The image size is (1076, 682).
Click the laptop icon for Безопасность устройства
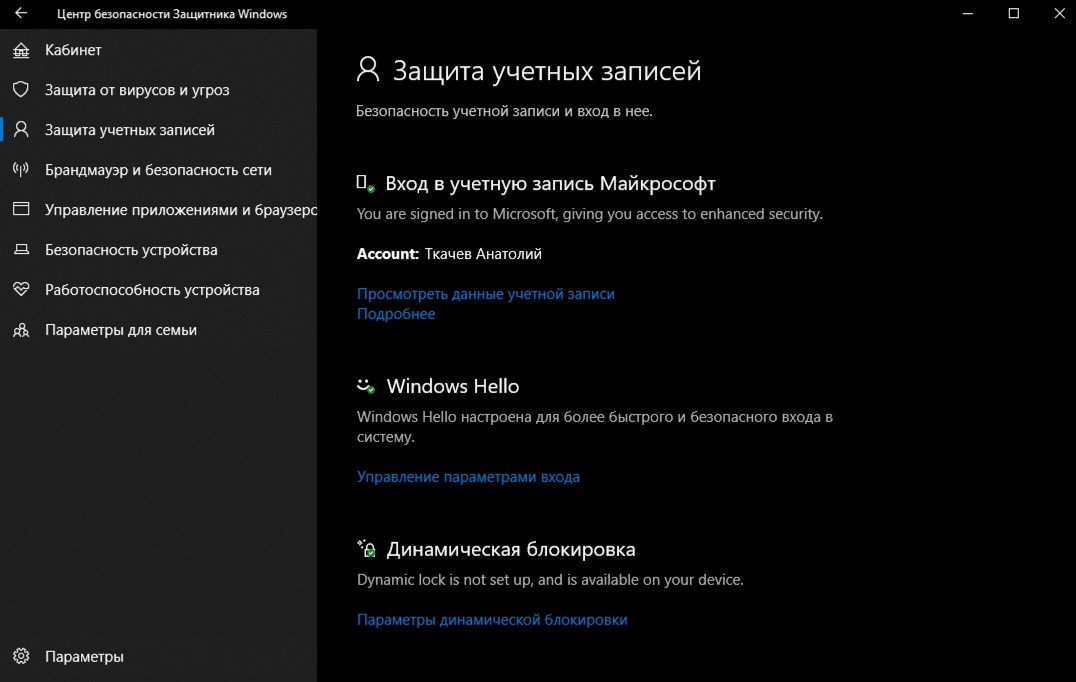coord(21,249)
